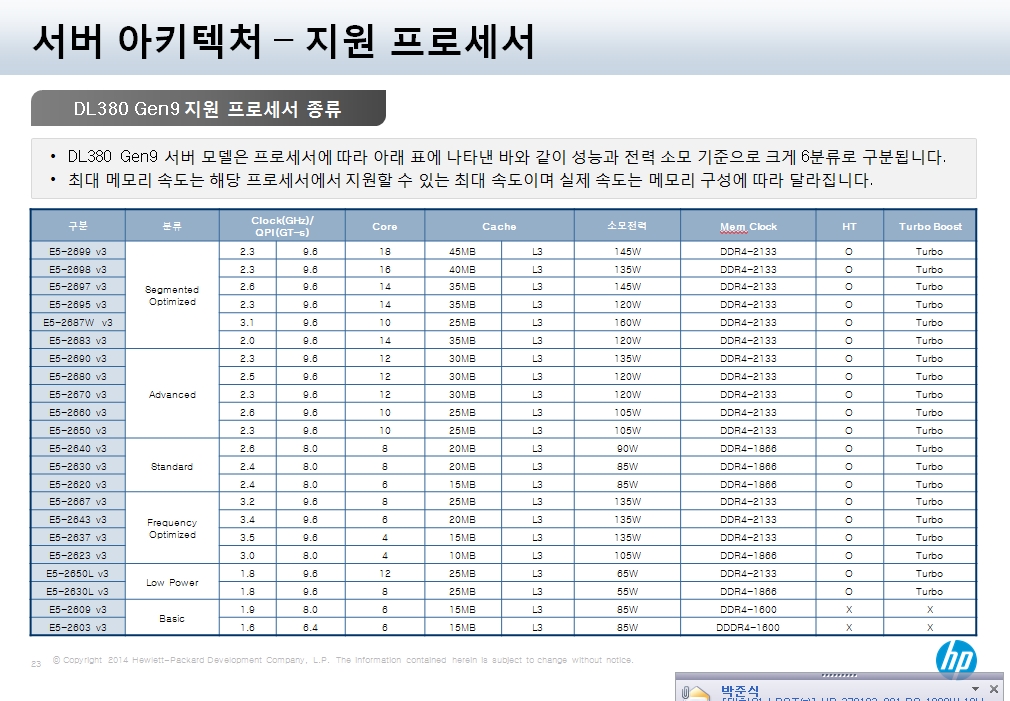This screenshot has height=701, width=1010.
Task: Click the HP logo on the slide
Action: click(x=956, y=660)
